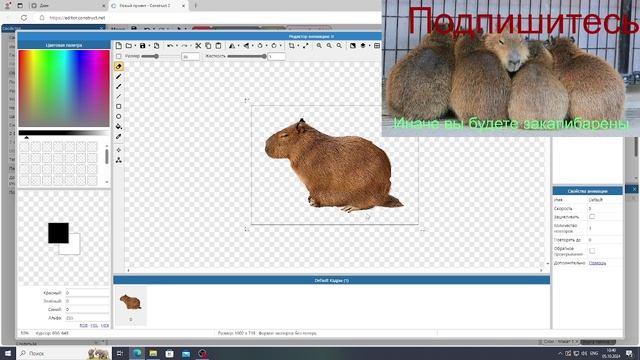Switch color mode to HSL

(94, 326)
